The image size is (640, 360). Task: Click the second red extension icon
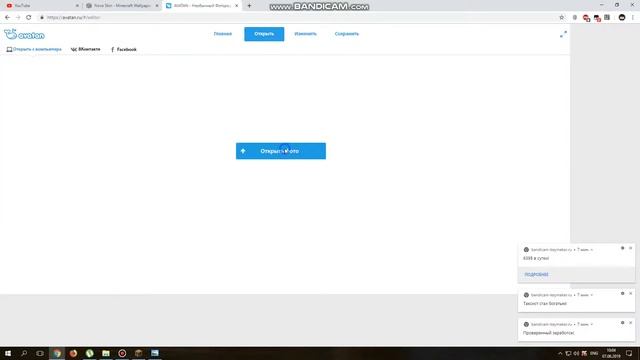(597, 18)
